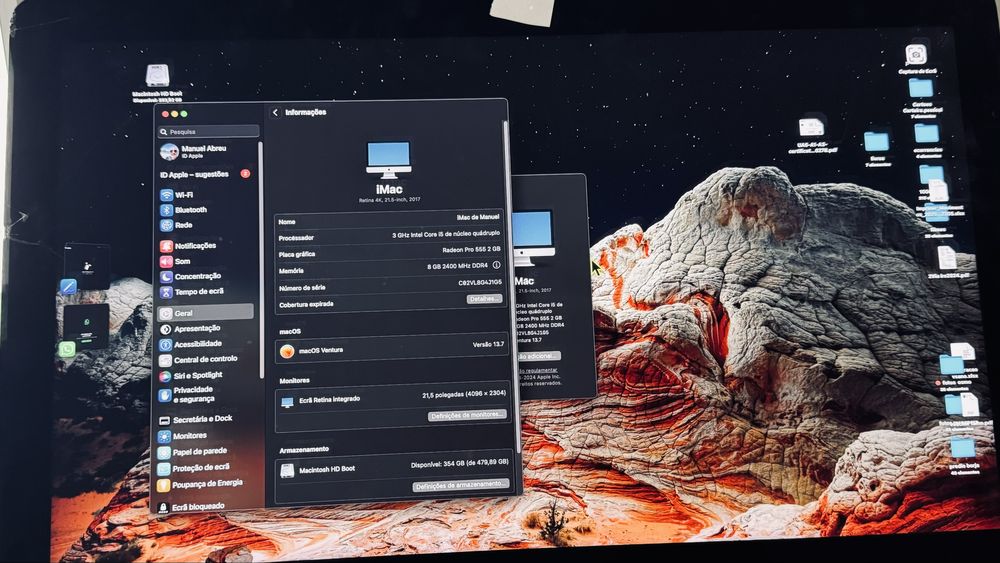Open Definições de armazenamento button
Viewport: 1000px width, 563px height.
coord(461,485)
